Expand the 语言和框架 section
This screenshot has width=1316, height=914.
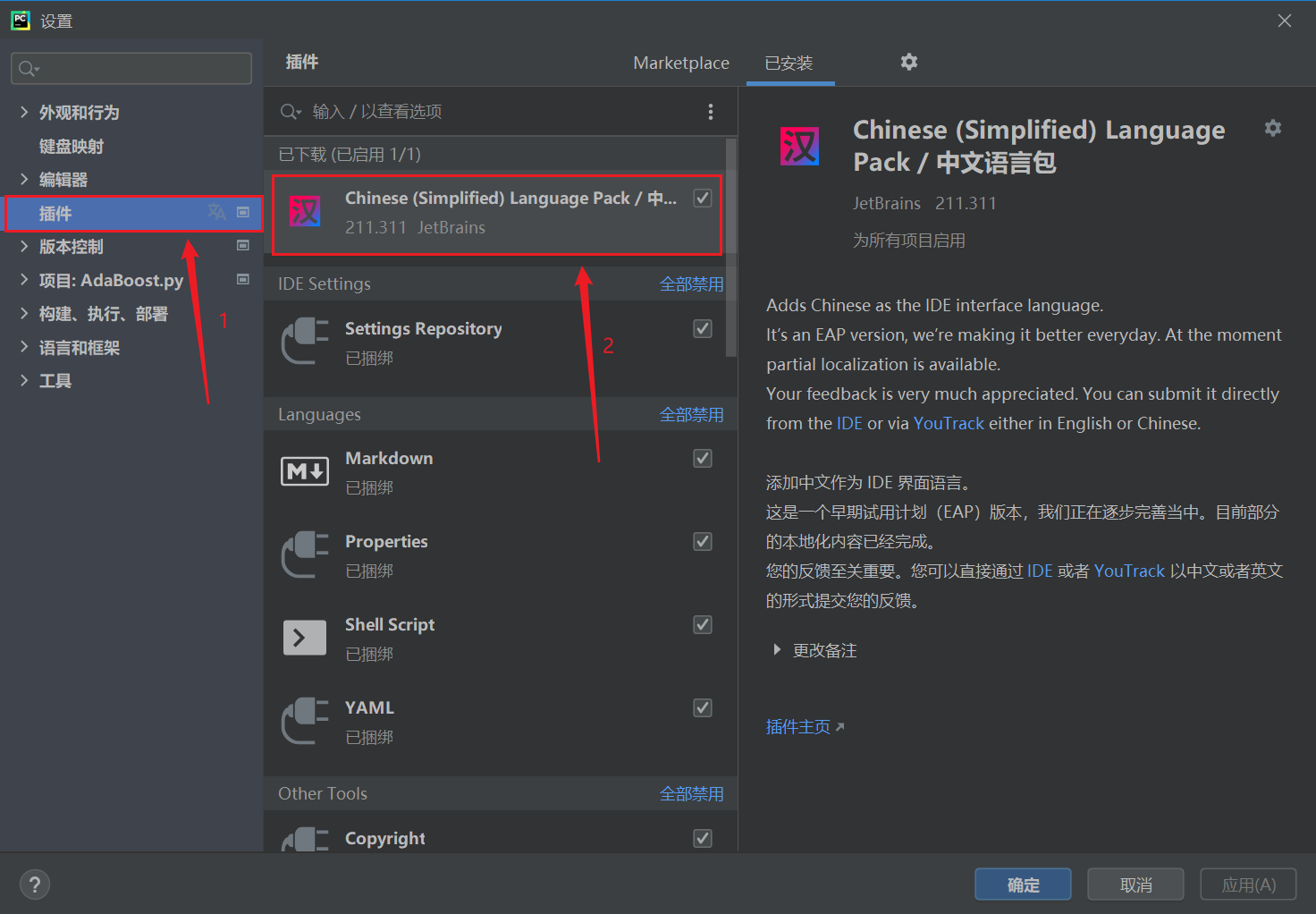click(24, 347)
